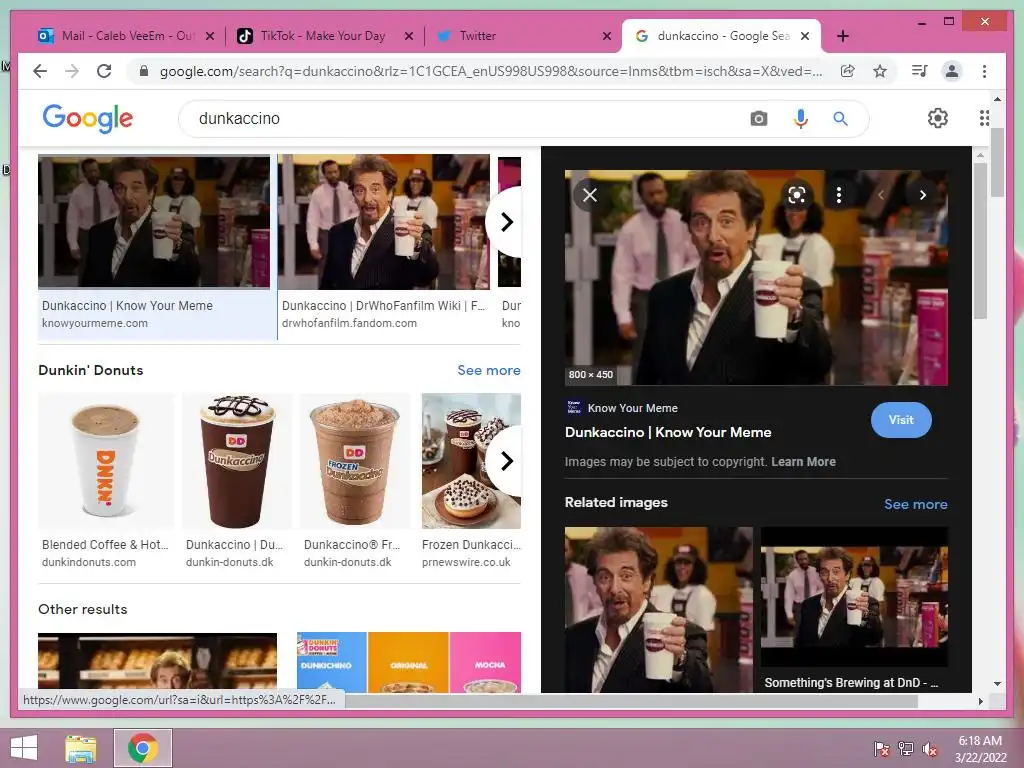The height and width of the screenshot is (768, 1024).
Task: Open the Dunkaccino dunkin-donuts.dk brown cup image
Action: point(237,460)
